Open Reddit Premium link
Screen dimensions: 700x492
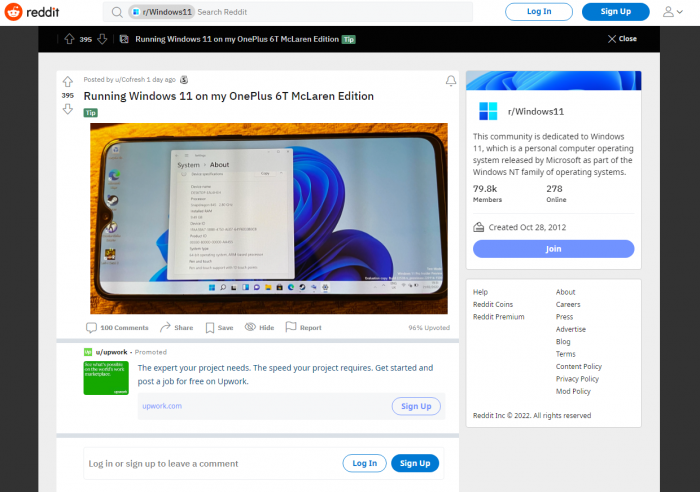(x=499, y=317)
